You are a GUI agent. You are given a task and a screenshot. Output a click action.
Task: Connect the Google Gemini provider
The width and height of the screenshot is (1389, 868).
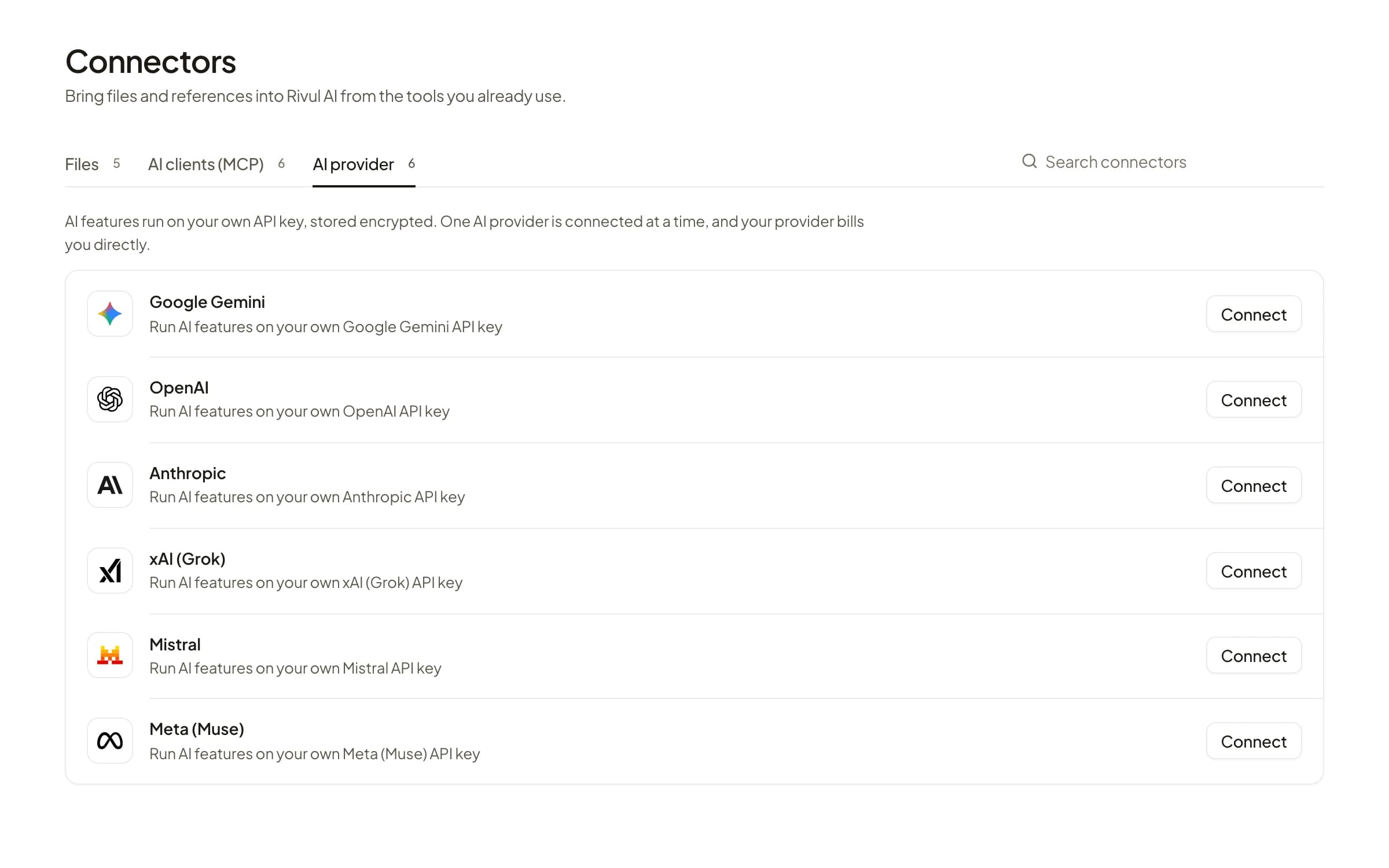1254,314
